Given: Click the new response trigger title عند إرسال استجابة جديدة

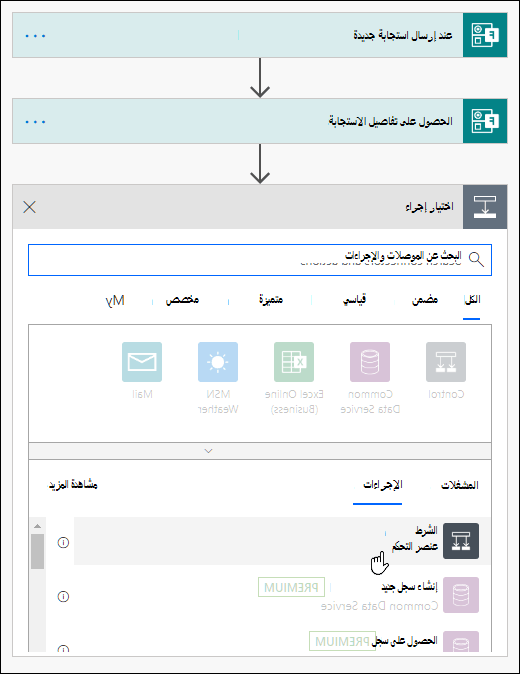Looking at the screenshot, I should point(403,35).
